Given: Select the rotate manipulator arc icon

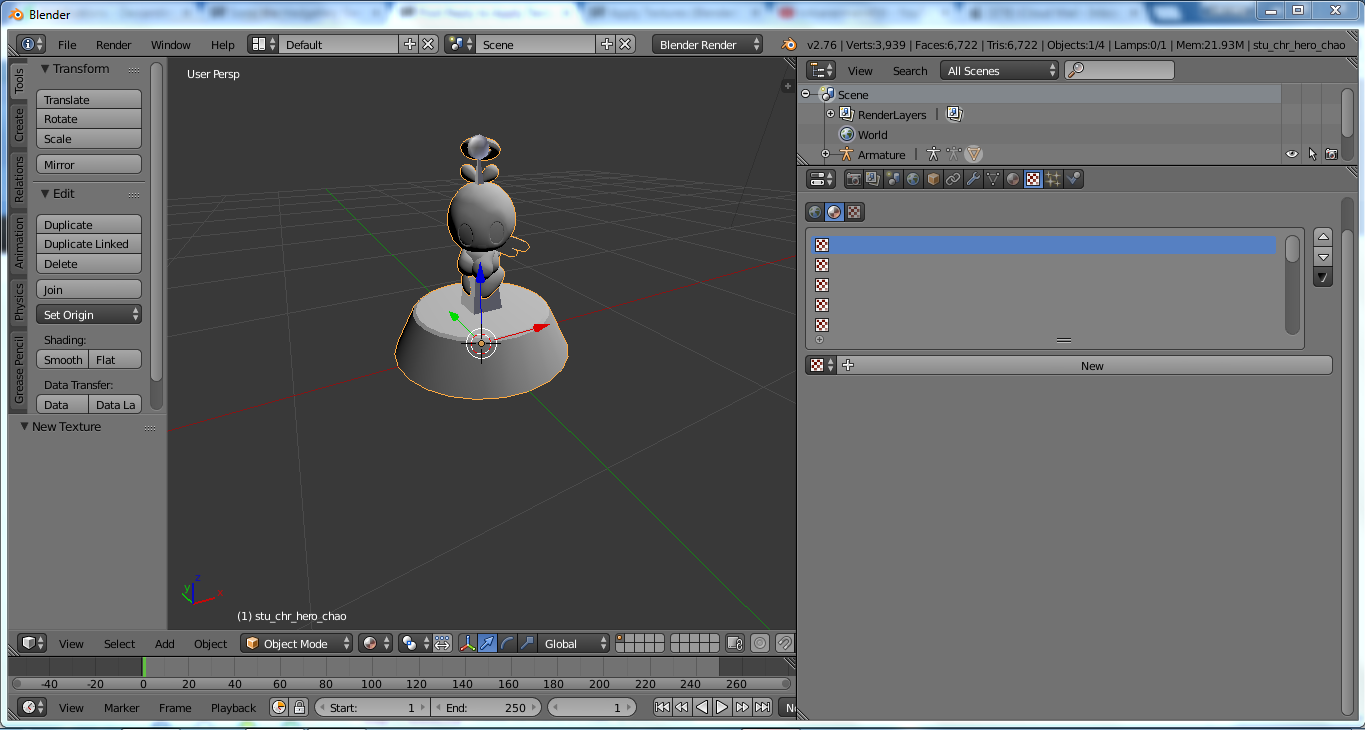Looking at the screenshot, I should [x=507, y=643].
